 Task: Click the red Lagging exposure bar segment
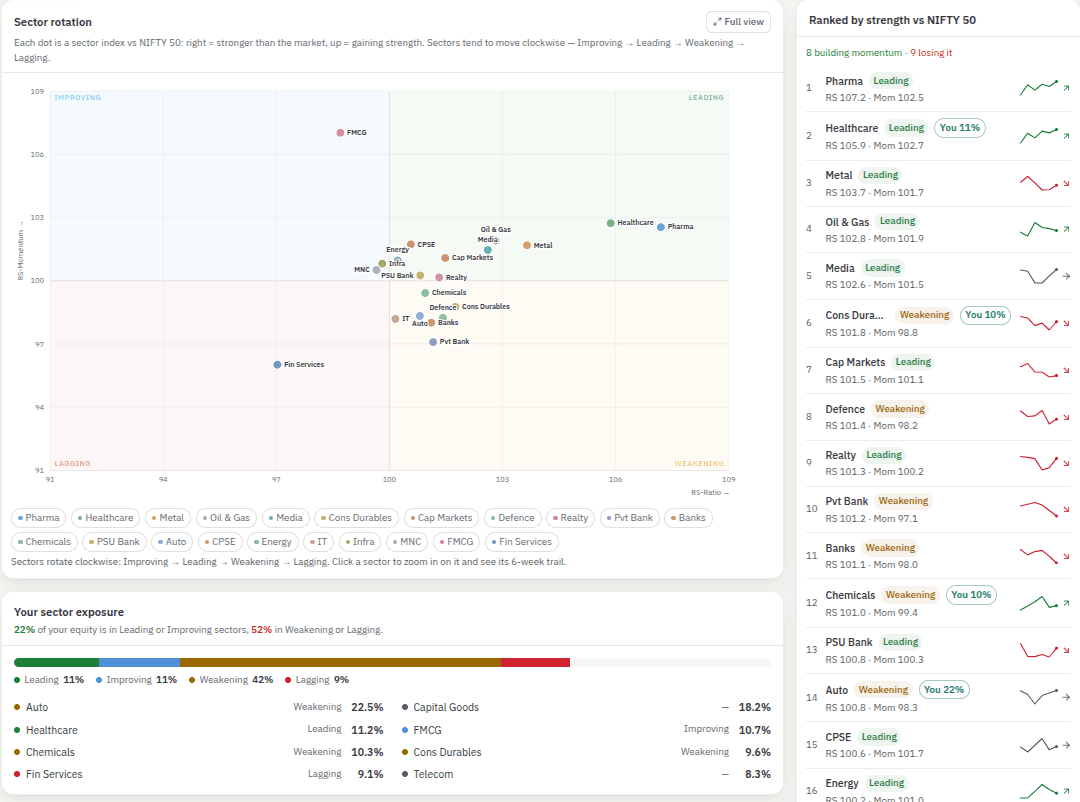click(535, 663)
